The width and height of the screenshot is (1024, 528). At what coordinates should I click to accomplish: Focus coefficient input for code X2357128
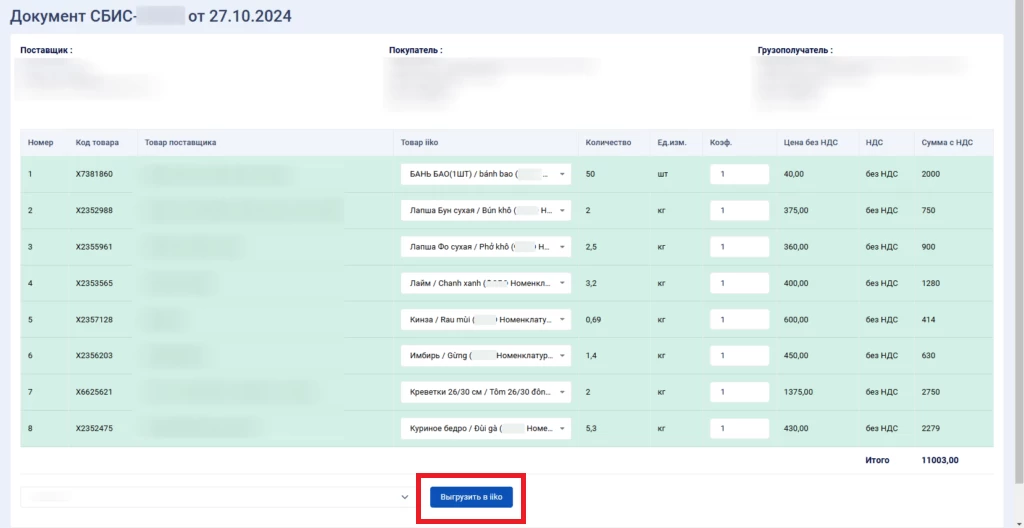[739, 319]
